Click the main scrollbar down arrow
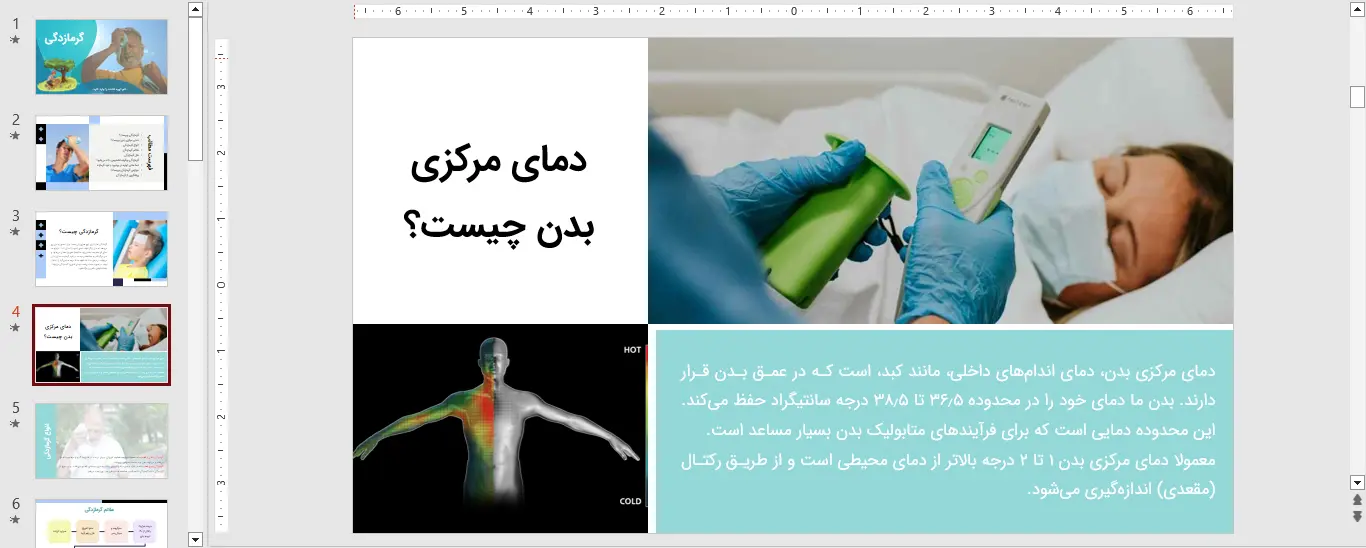1366x548 pixels. click(1357, 481)
